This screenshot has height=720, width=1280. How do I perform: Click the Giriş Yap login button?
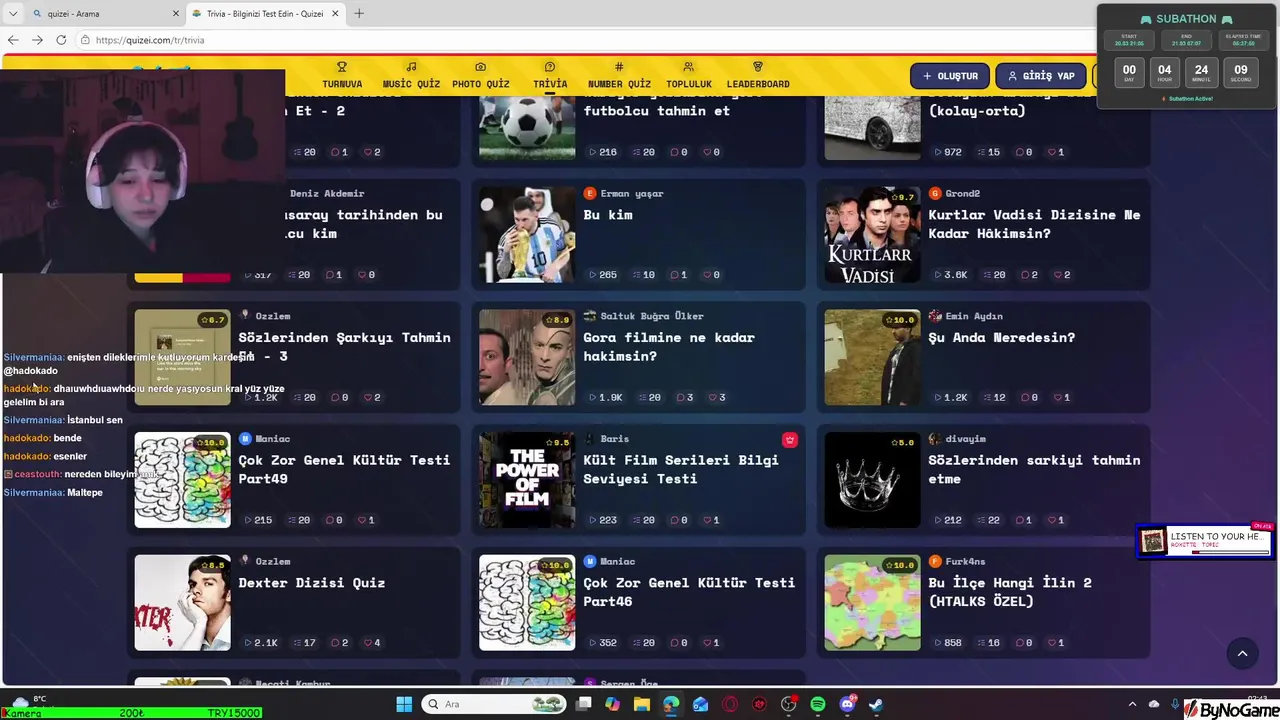point(1041,76)
